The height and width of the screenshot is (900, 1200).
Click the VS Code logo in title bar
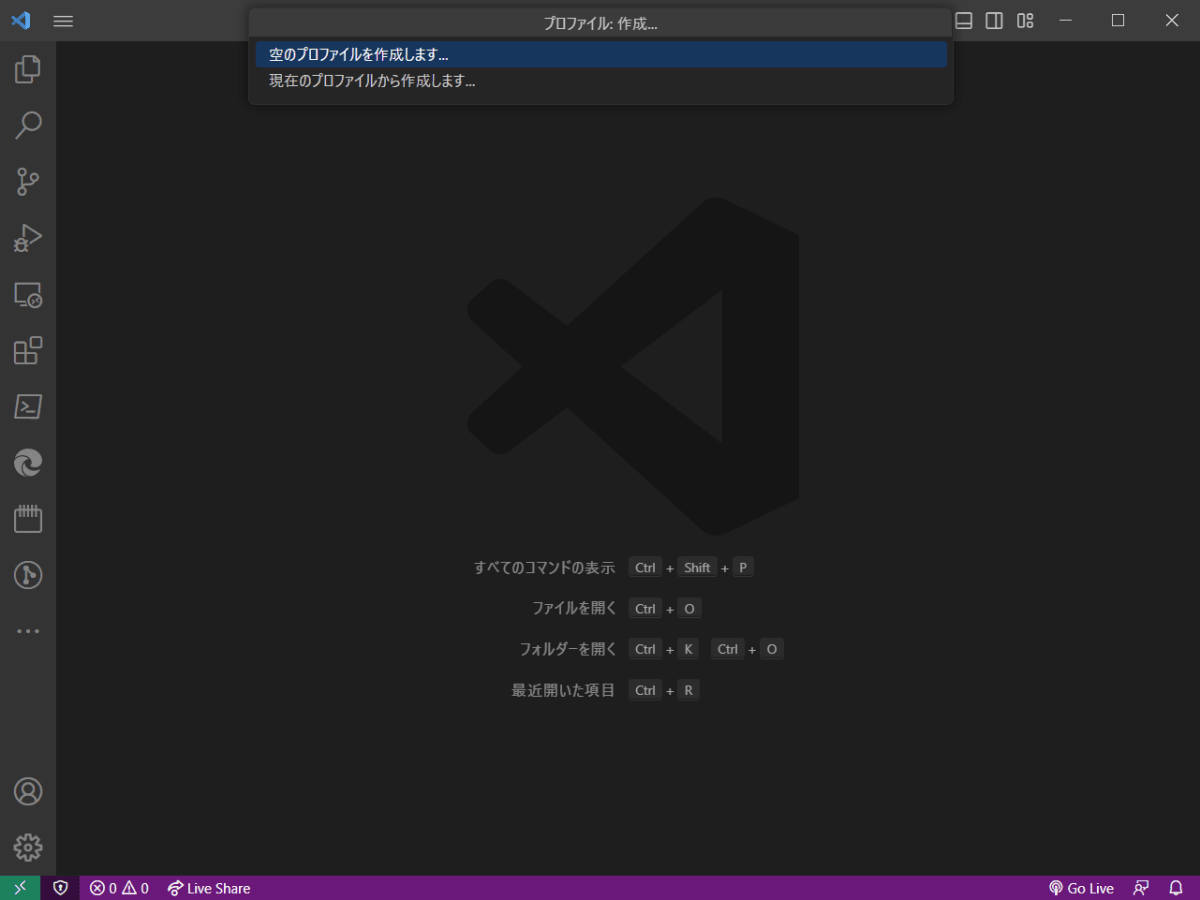coord(20,20)
